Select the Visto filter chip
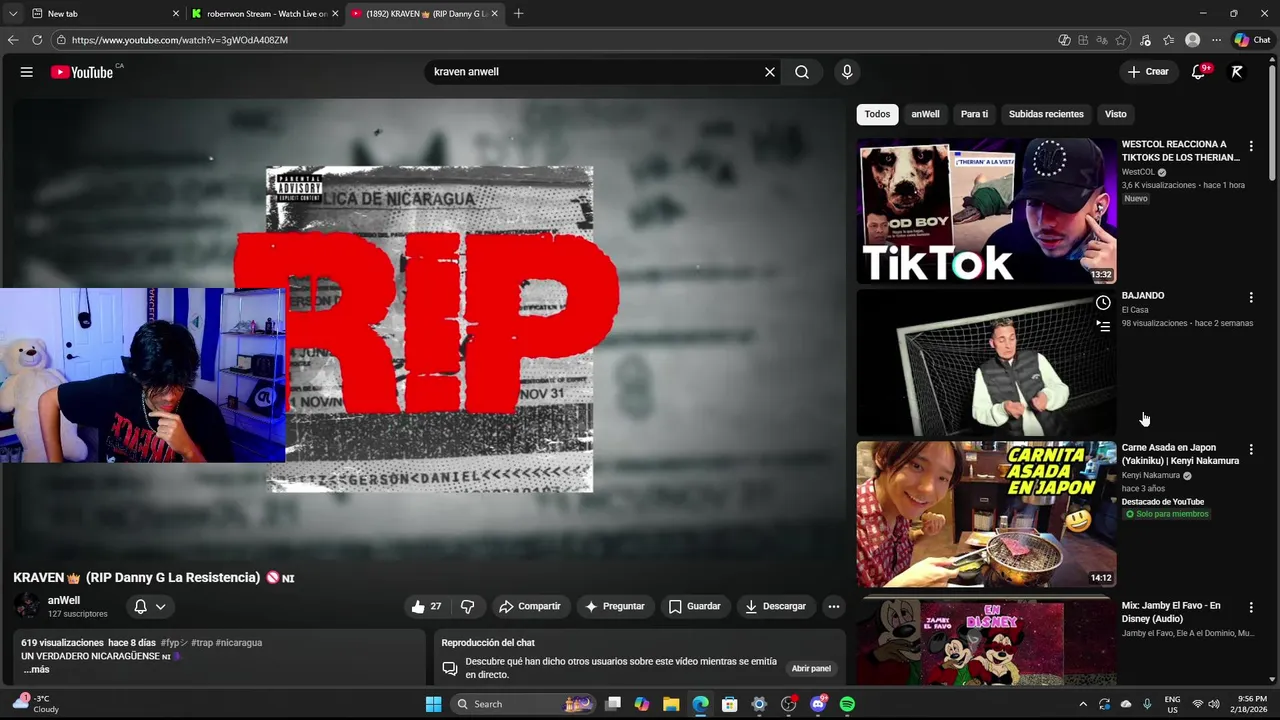Image resolution: width=1280 pixels, height=720 pixels. [x=1116, y=114]
